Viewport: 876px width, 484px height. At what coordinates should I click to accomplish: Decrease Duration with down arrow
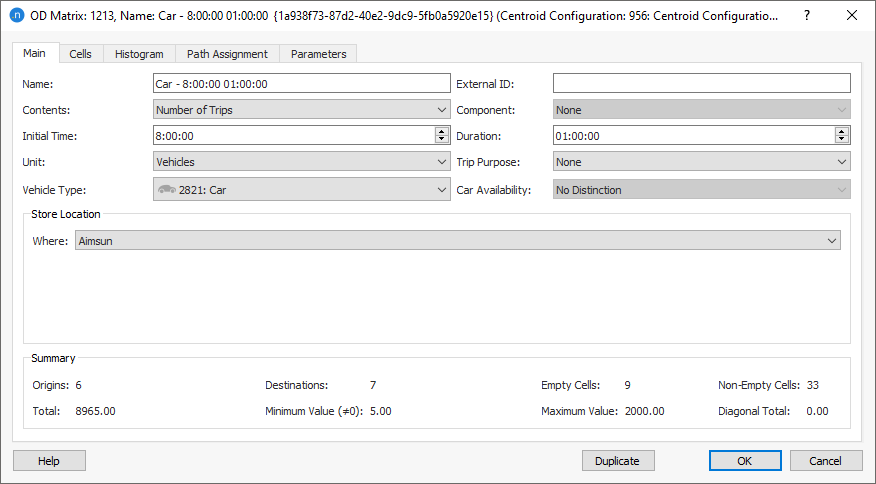point(842,140)
